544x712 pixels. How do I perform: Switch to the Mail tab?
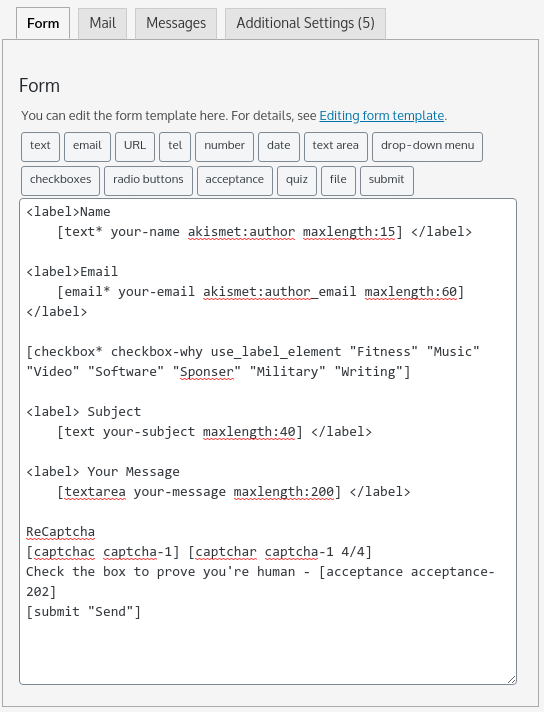(102, 23)
